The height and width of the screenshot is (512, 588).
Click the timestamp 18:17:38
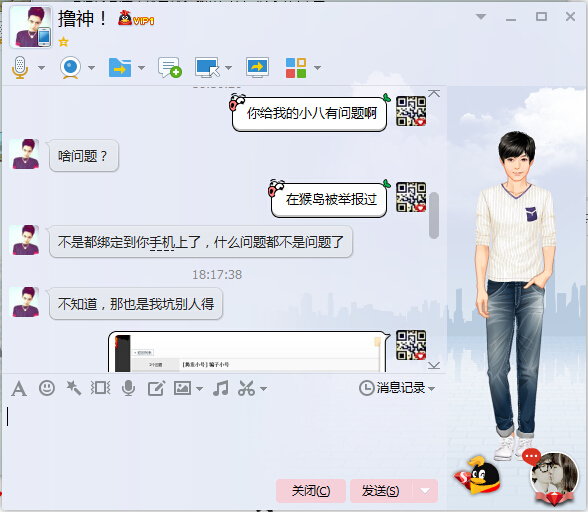coord(217,275)
